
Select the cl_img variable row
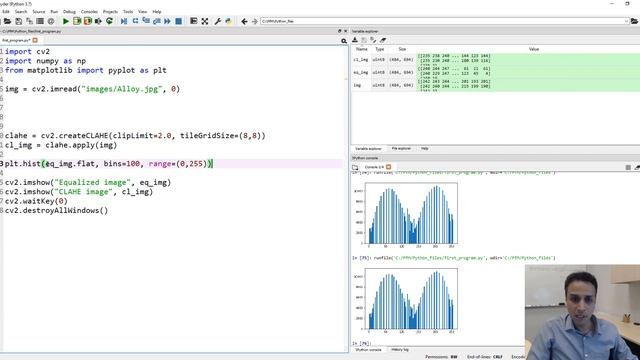[x=496, y=60]
